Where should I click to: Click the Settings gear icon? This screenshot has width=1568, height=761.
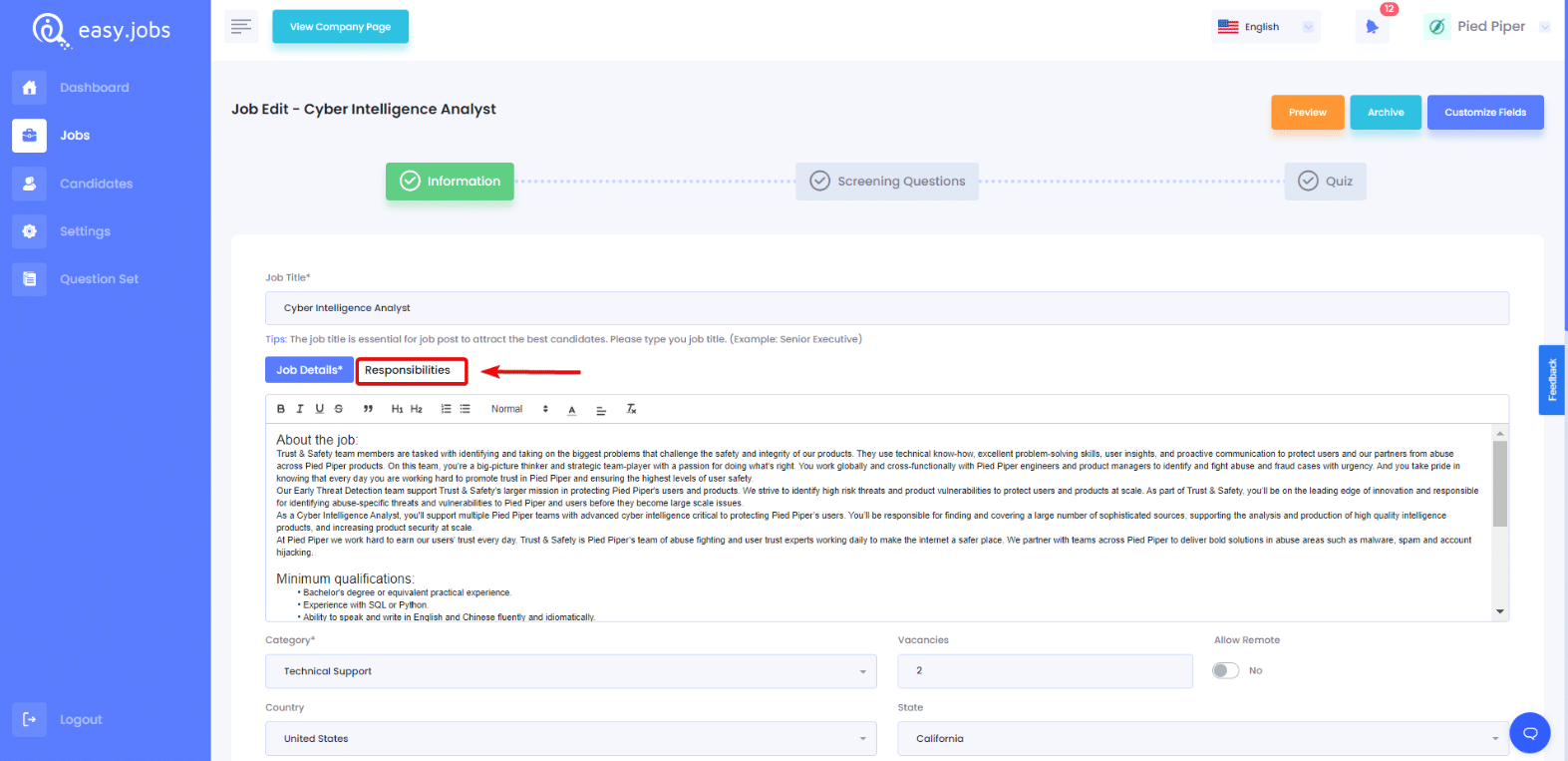[29, 231]
